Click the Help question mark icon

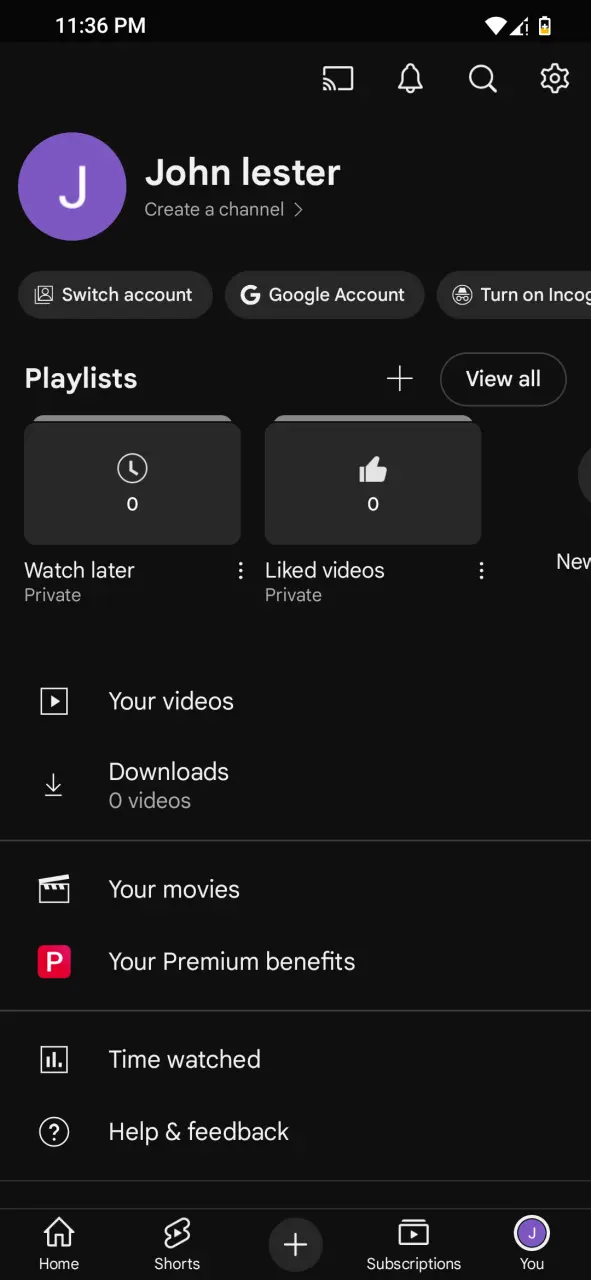[54, 1132]
